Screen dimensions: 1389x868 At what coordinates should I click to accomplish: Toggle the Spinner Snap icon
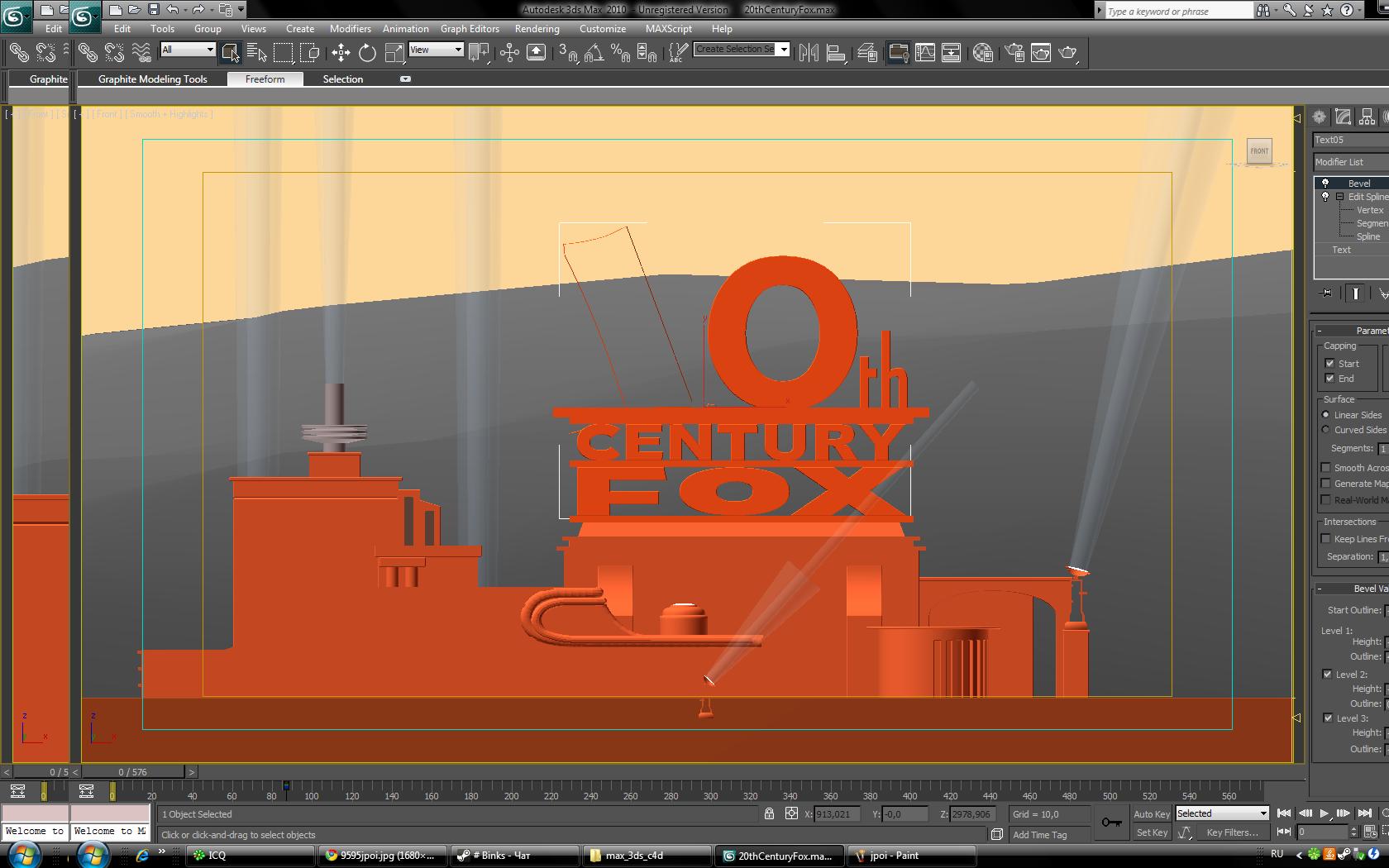tap(647, 53)
